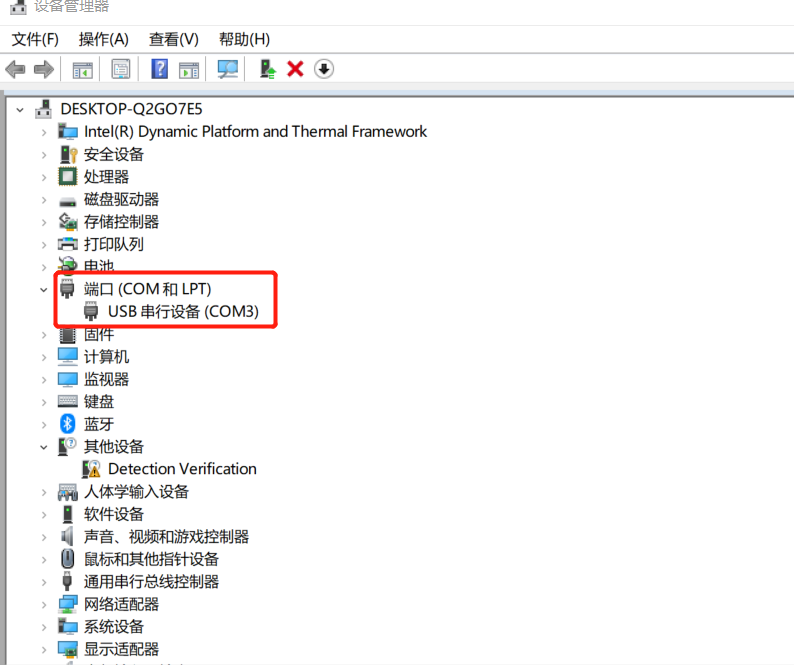Collapse the DESKTOP-Q2GO7E5 root node
The height and width of the screenshot is (665, 794).
(x=20, y=109)
